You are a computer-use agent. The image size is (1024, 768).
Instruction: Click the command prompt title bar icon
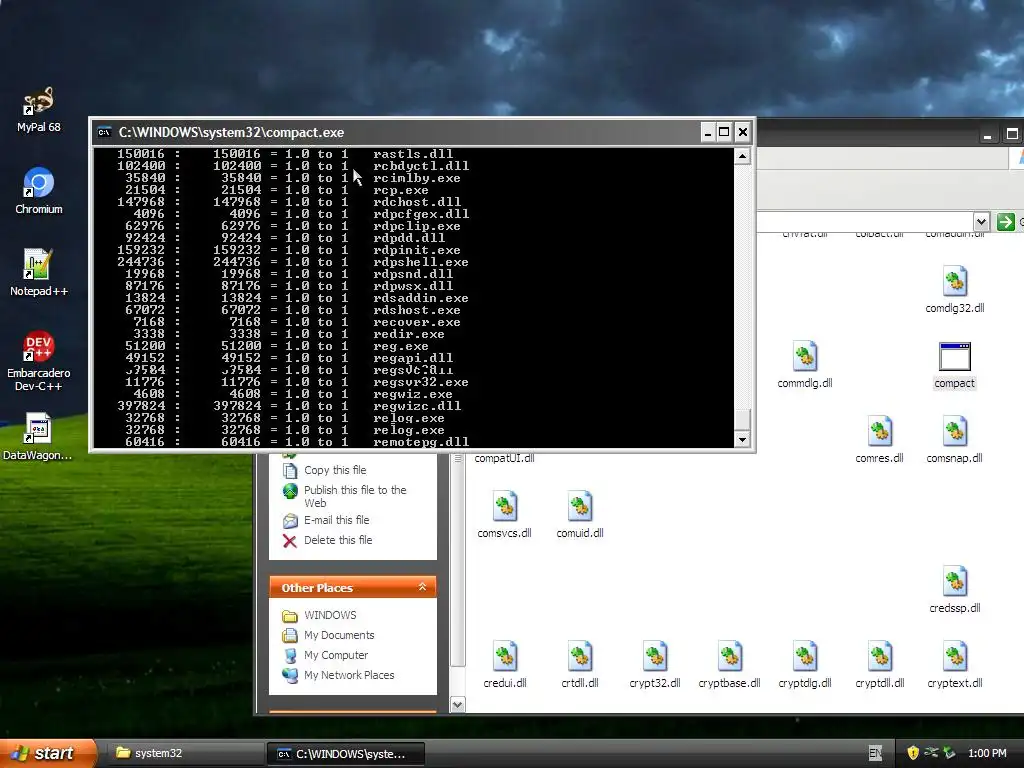pos(104,133)
